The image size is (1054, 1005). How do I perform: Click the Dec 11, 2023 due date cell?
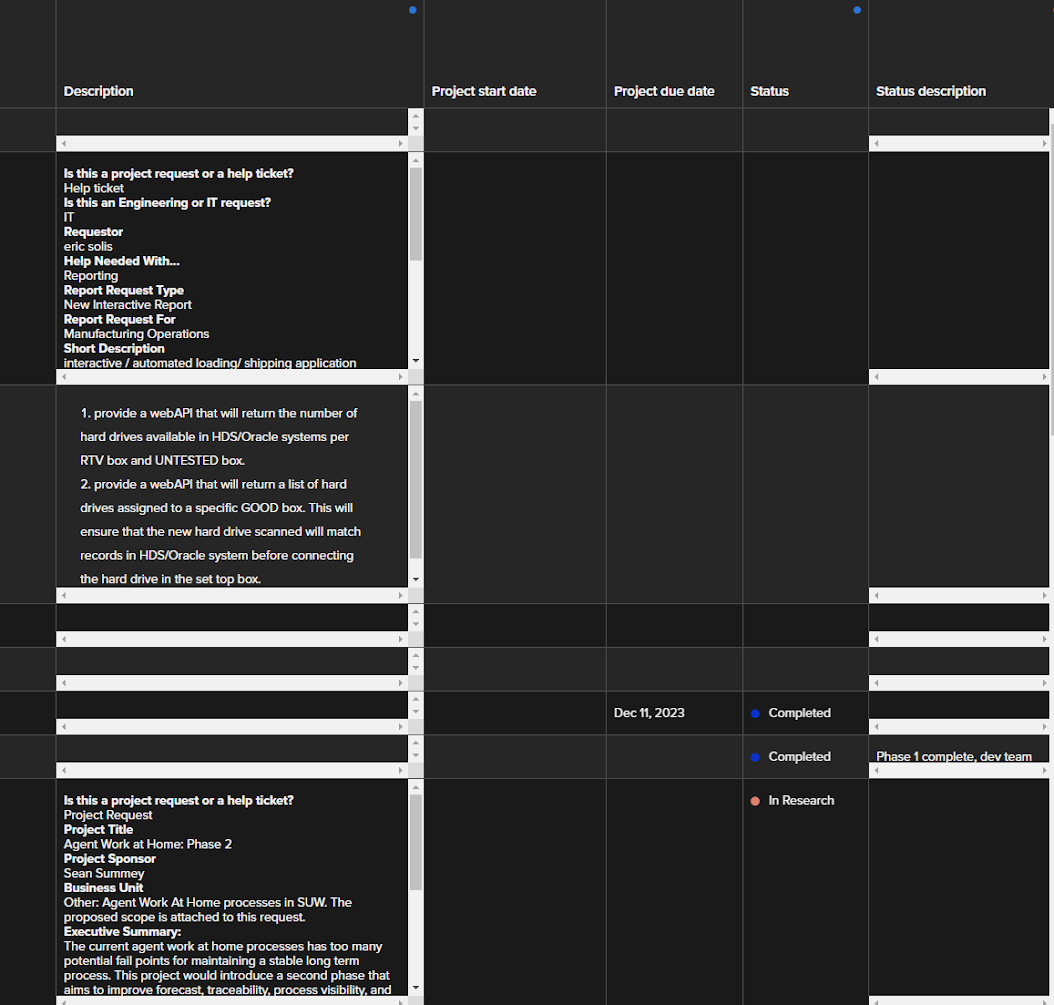pyautogui.click(x=649, y=713)
